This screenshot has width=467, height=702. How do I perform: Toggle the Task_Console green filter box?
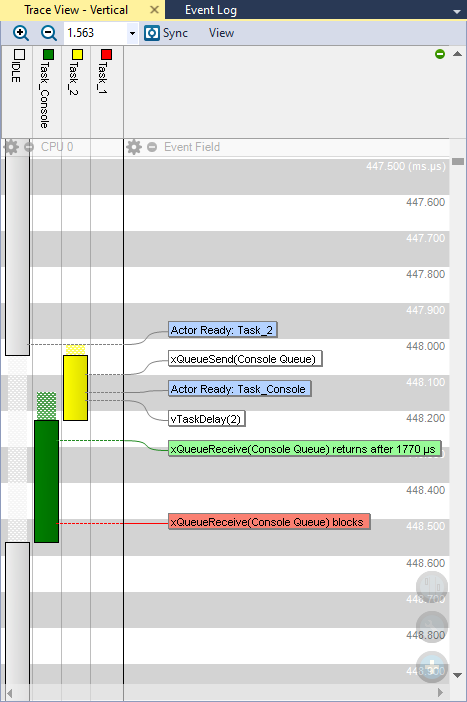48,55
